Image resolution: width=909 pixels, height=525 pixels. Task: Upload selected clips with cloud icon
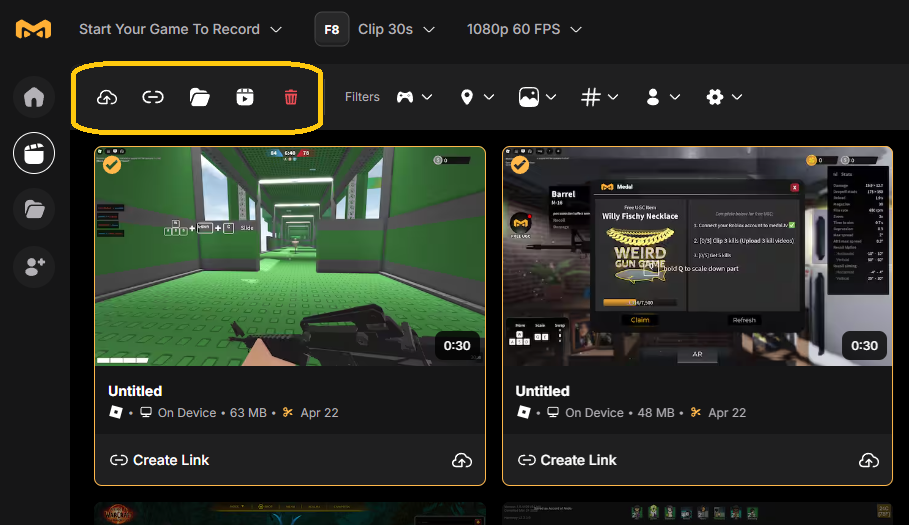[x=107, y=97]
